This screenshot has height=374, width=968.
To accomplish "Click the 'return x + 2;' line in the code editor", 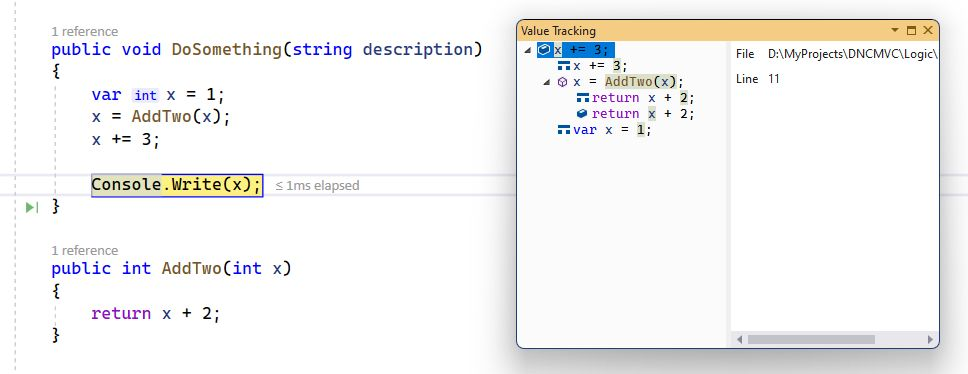I will coord(156,314).
